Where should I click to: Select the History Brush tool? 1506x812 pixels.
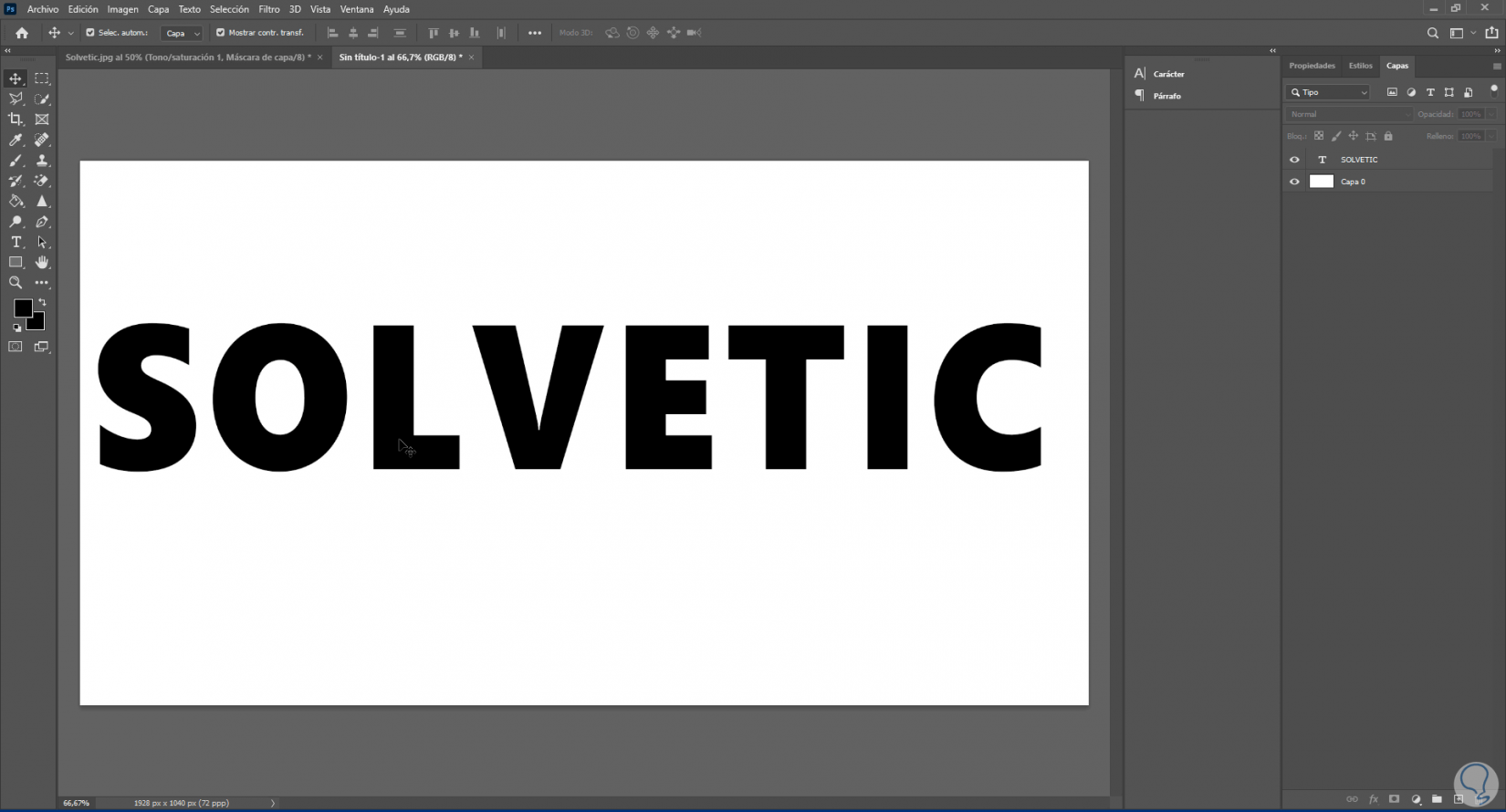click(x=16, y=181)
